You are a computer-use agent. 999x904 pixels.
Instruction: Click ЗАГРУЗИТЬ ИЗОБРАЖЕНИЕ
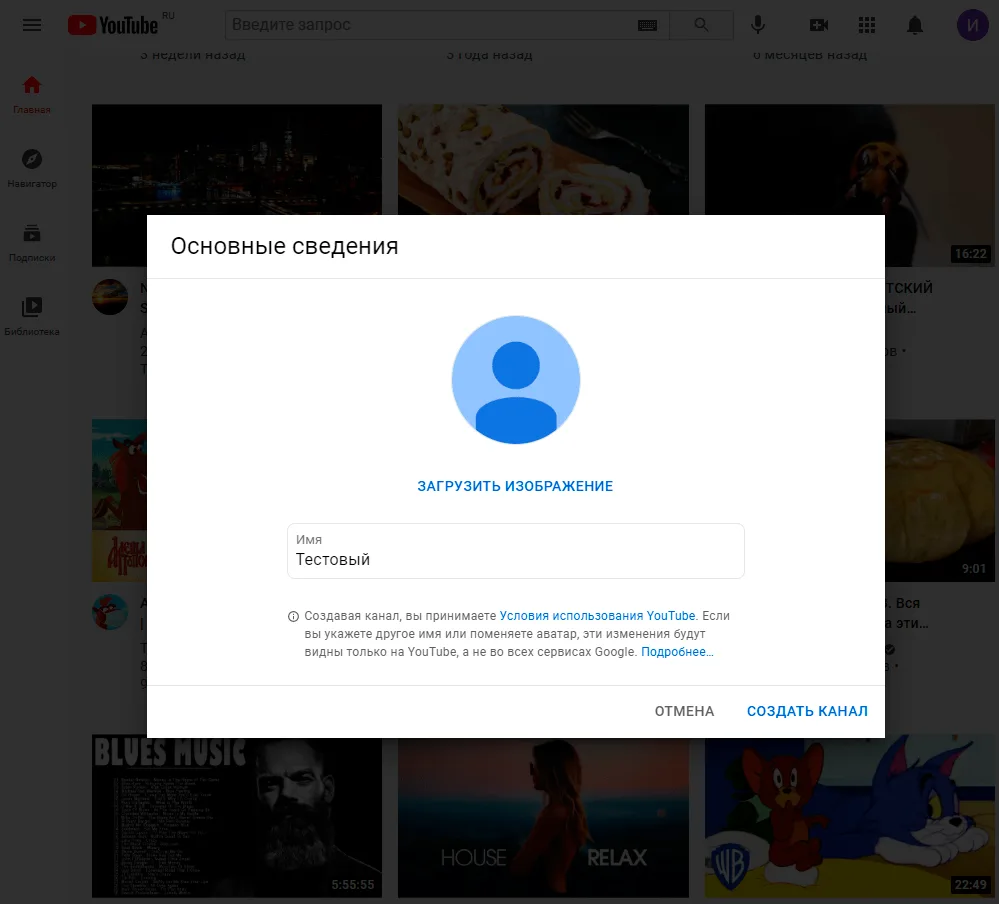click(x=515, y=486)
